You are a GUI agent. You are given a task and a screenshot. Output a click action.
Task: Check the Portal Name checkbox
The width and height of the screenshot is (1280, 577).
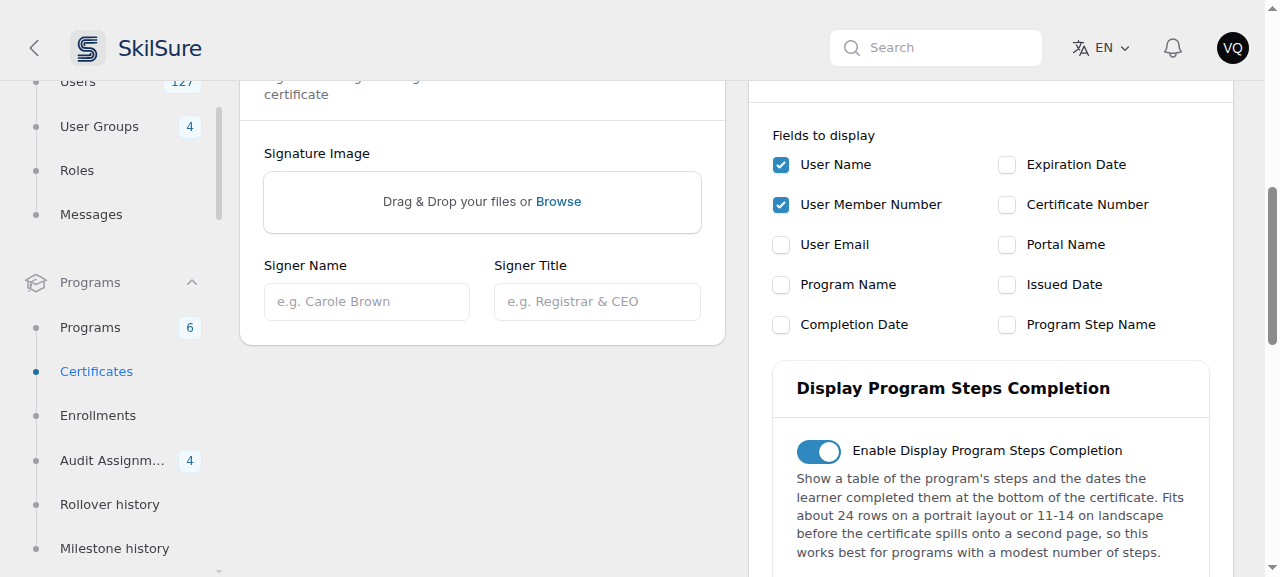point(1007,245)
